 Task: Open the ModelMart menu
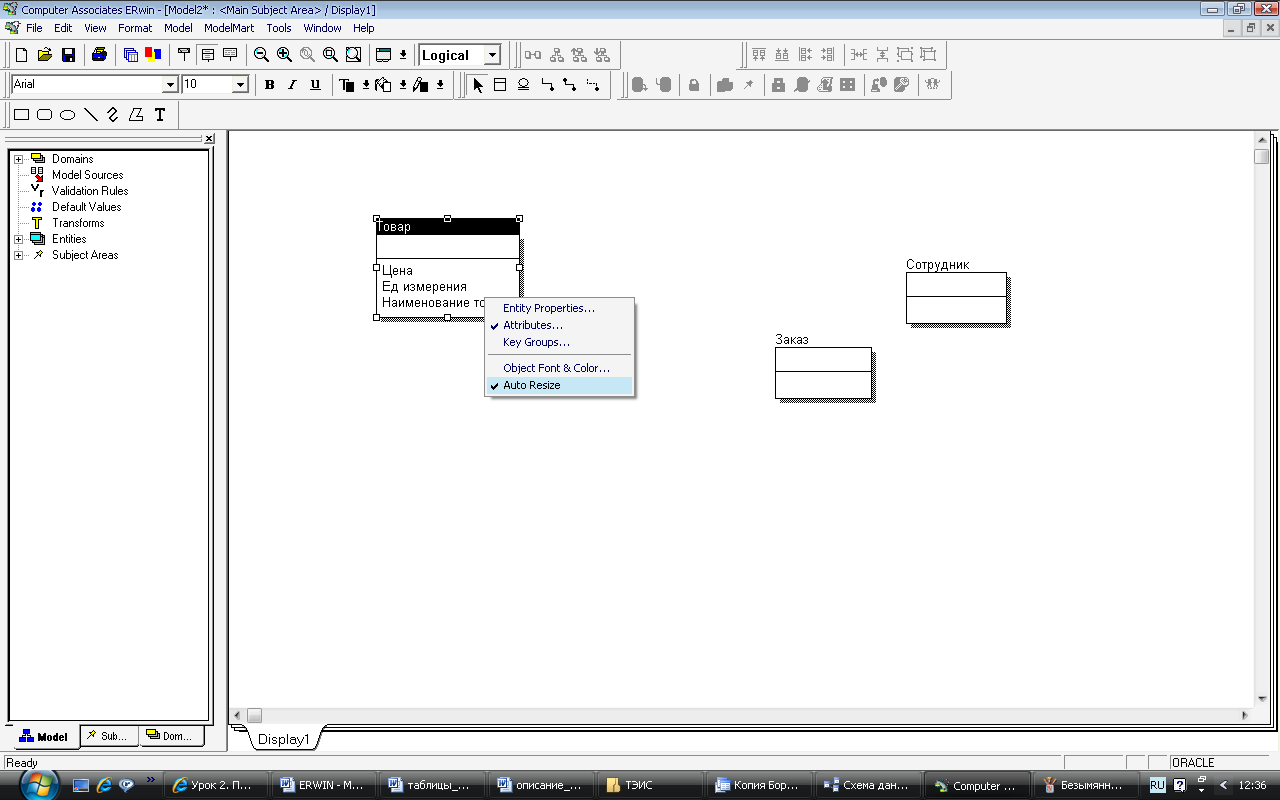(229, 28)
